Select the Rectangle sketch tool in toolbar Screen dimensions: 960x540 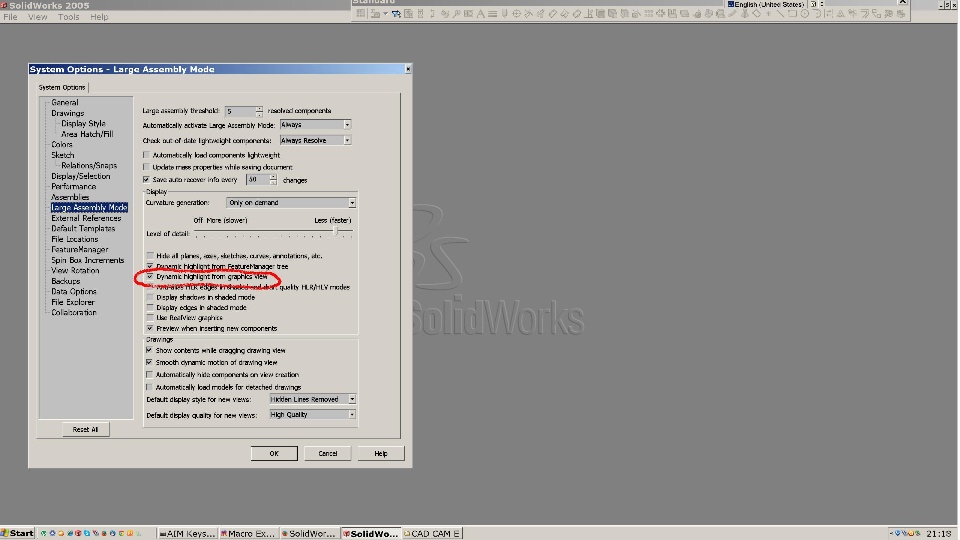[x=792, y=13]
